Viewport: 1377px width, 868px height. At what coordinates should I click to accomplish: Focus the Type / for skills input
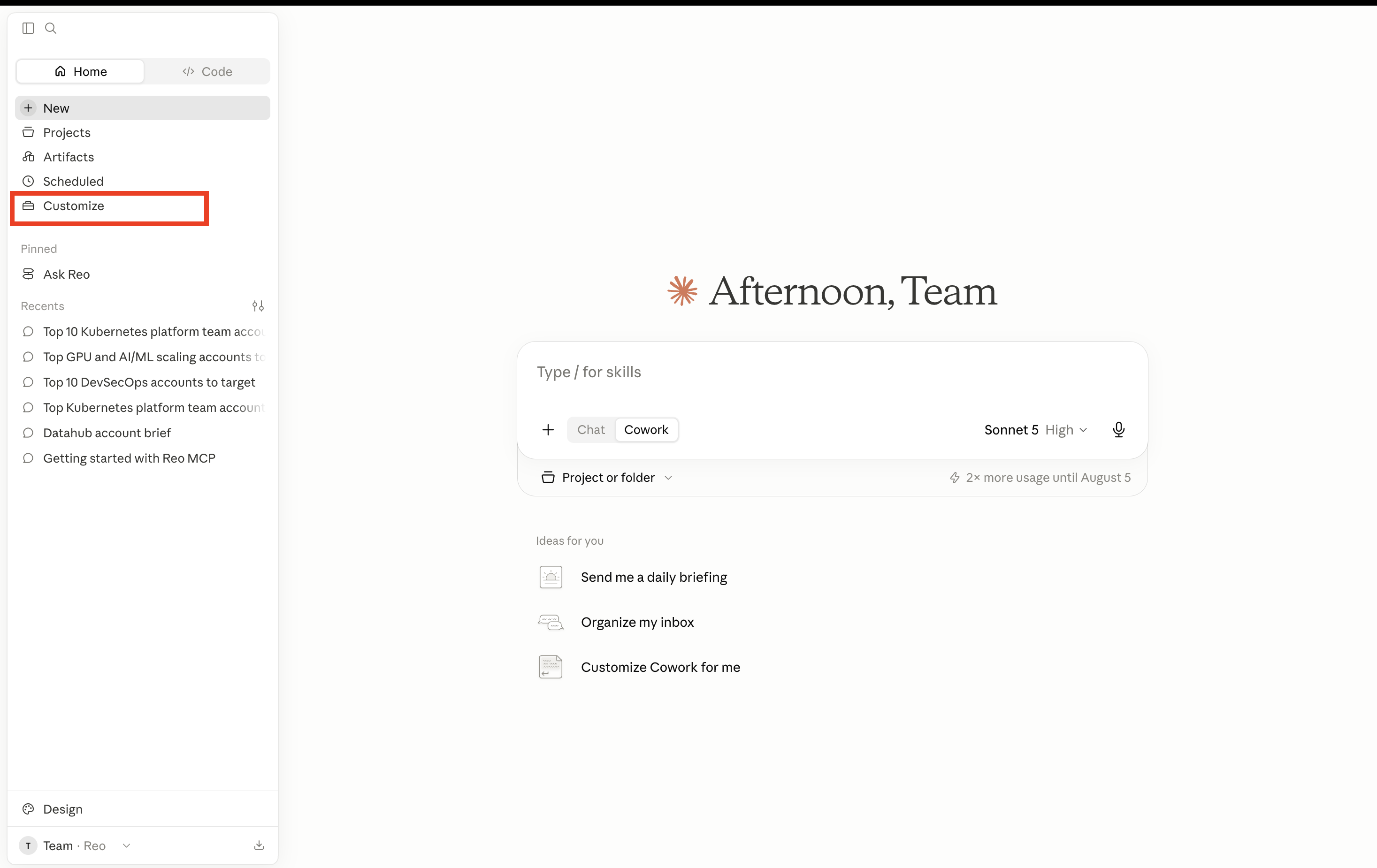(832, 373)
